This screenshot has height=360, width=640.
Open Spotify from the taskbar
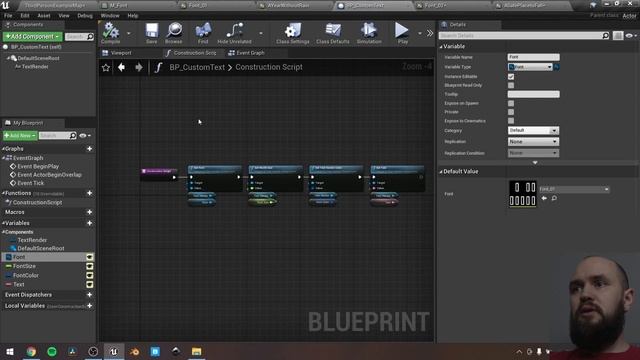coord(52,351)
